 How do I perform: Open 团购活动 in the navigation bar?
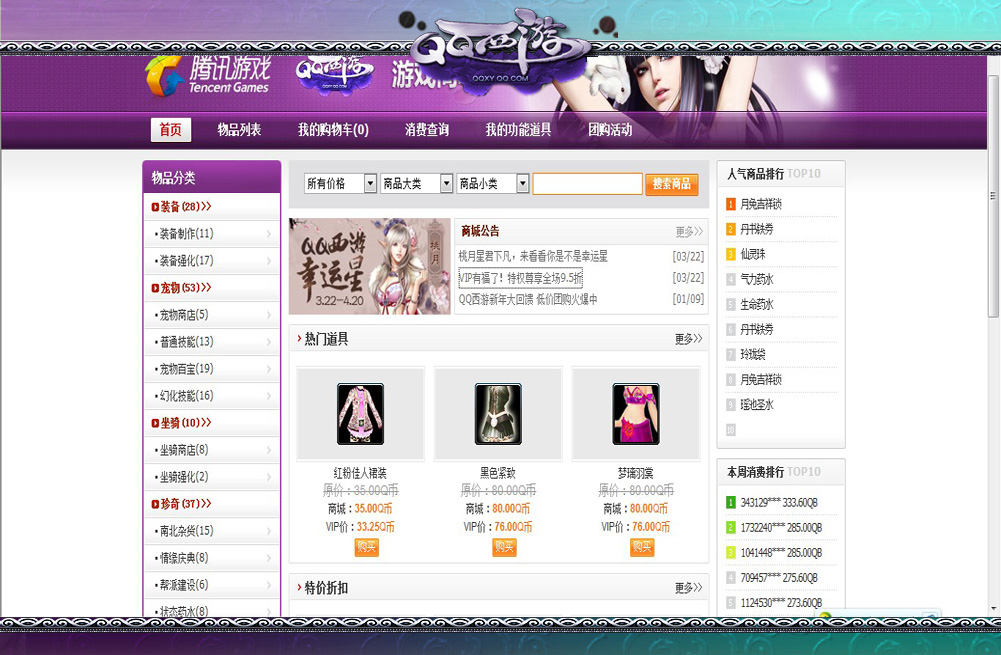(610, 130)
